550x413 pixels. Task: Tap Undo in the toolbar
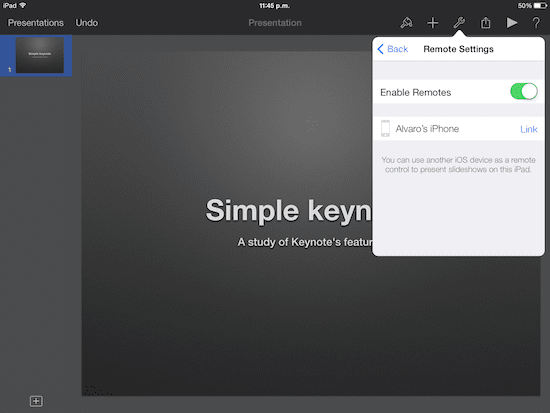pyautogui.click(x=87, y=23)
